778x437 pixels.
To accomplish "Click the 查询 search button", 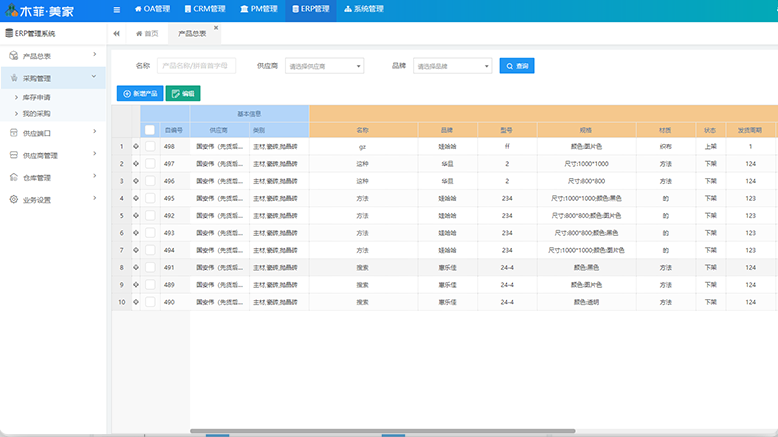I will 517,66.
